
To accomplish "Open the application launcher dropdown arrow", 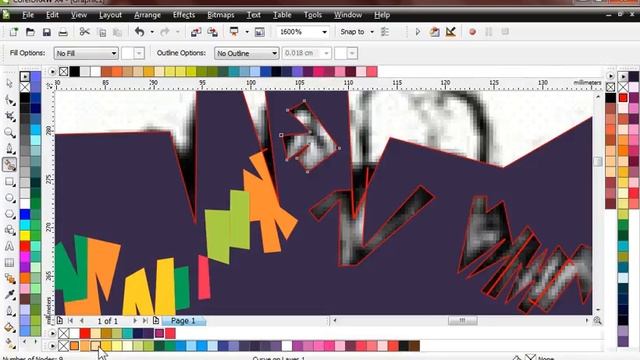I will coord(247,32).
